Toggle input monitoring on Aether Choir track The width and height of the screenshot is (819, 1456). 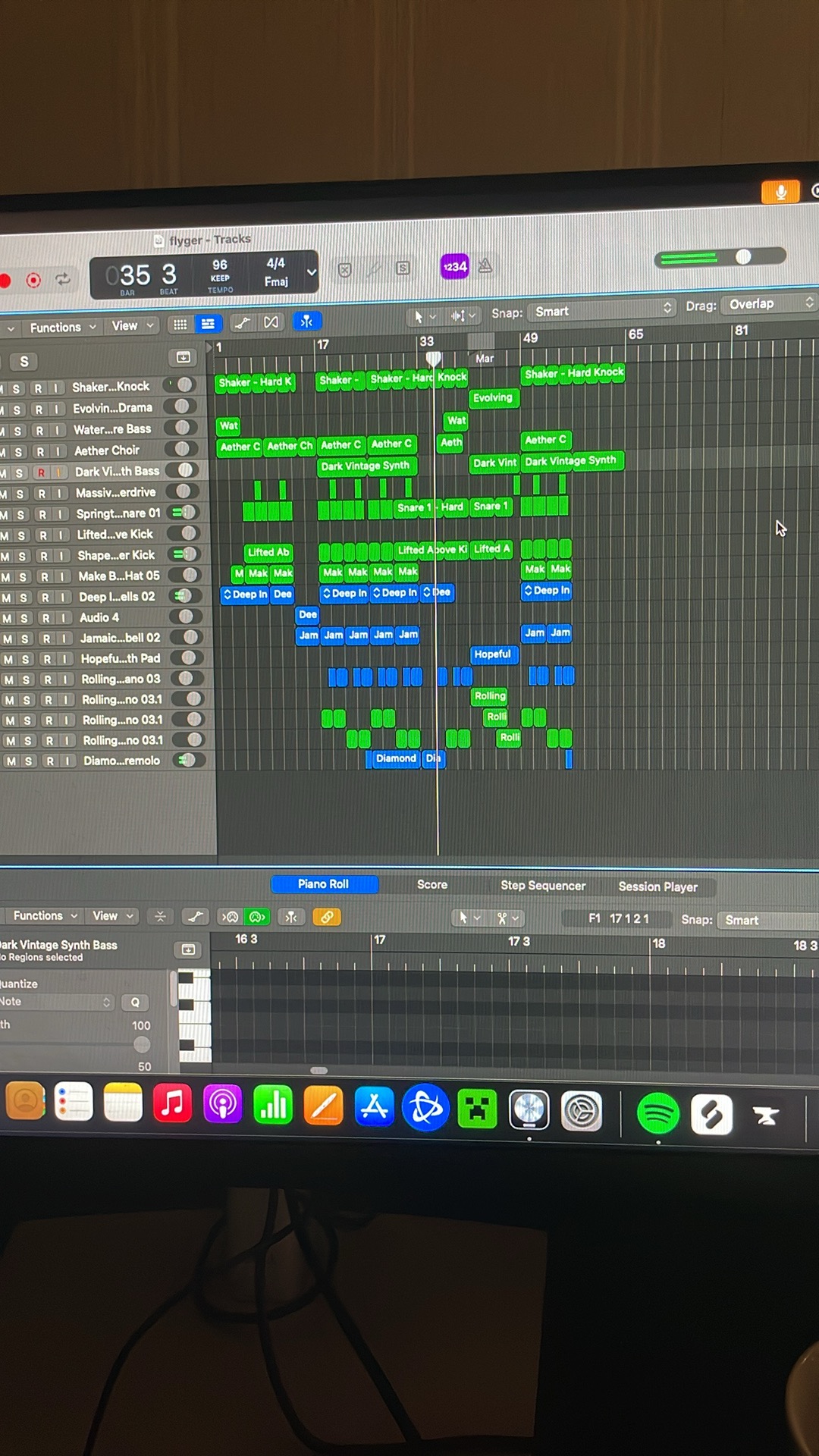point(58,450)
